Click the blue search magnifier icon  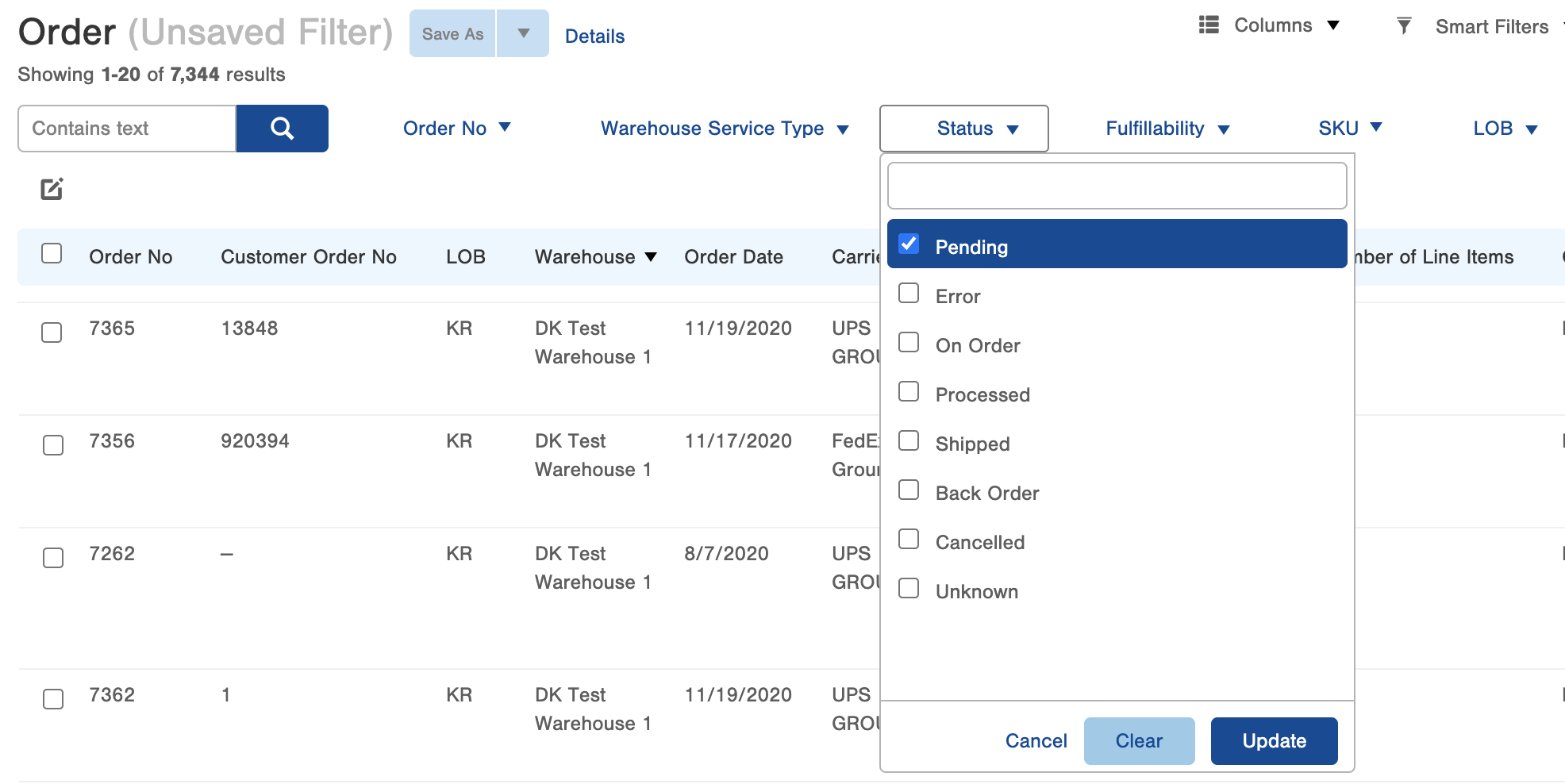(282, 128)
